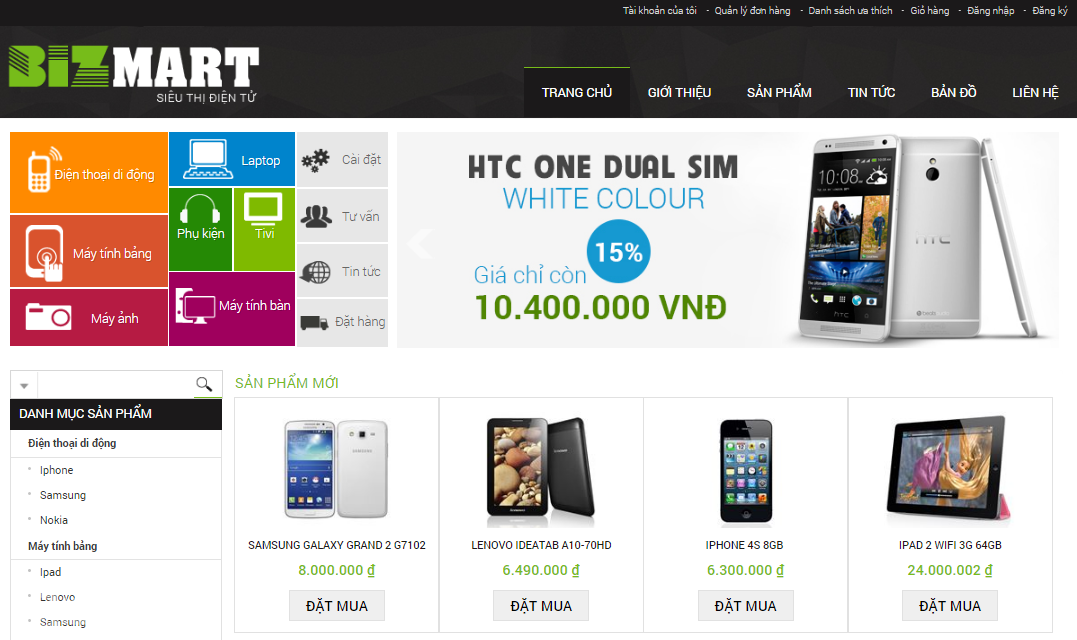Open the SẢN PHẨM menu item
The image size is (1077, 640).
(x=779, y=93)
